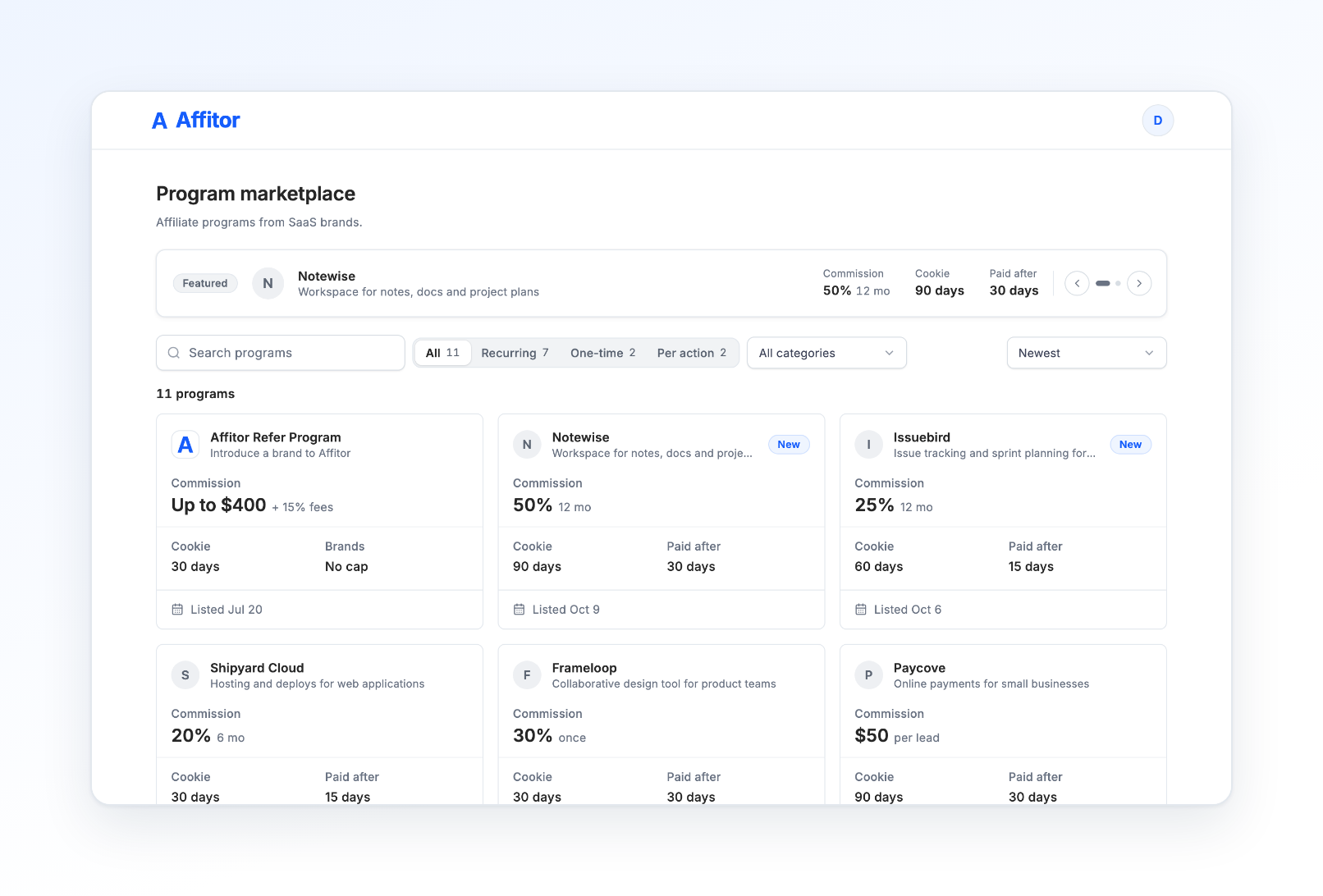Click the calendar icon beside Listed Jul 20
The height and width of the screenshot is (896, 1323).
(177, 610)
